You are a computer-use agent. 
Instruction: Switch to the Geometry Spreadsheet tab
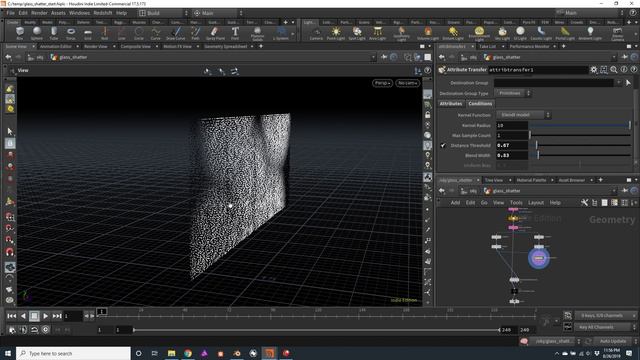(226, 47)
